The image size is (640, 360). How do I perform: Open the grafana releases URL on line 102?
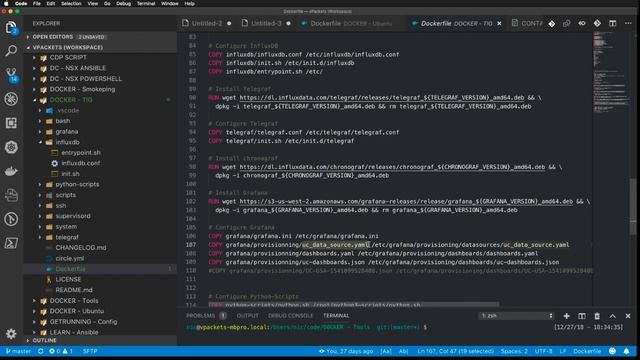click(406, 202)
